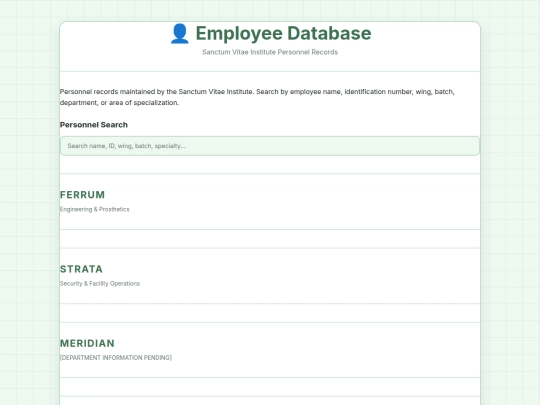Click subtitle 'Sanctum Vitae Institute Personnel Records'
540x405 pixels.
coord(270,52)
